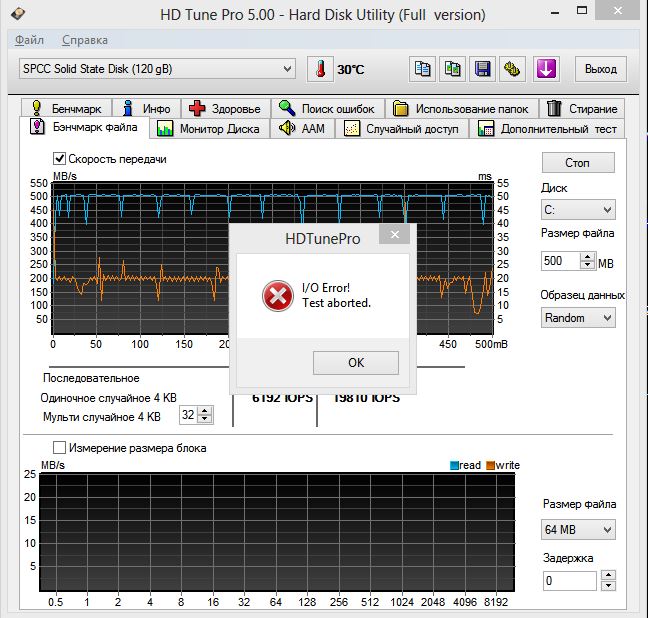Copy info to clipboard icon
Screen dimensions: 648x618
422,69
